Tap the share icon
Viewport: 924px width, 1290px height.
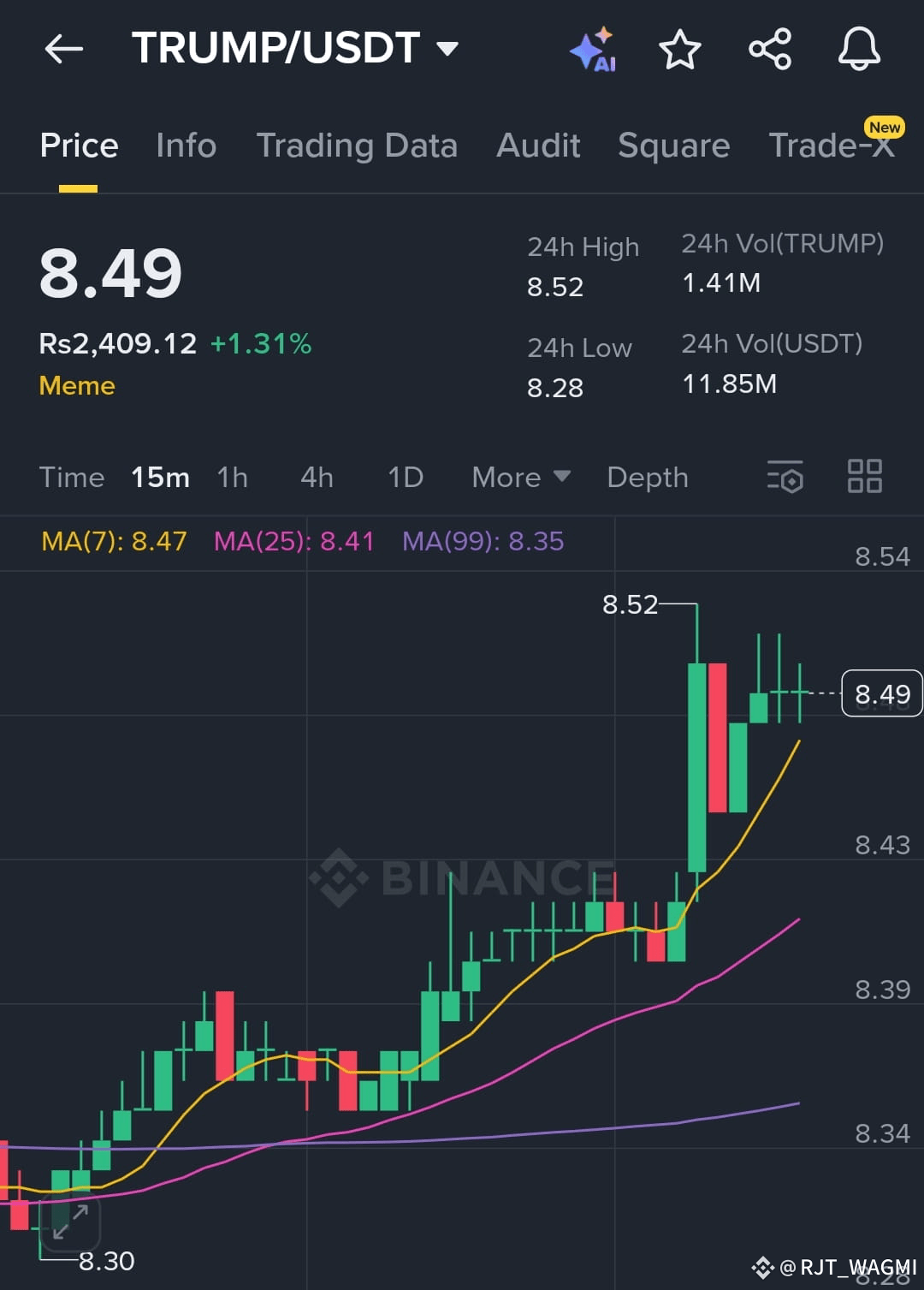[770, 49]
